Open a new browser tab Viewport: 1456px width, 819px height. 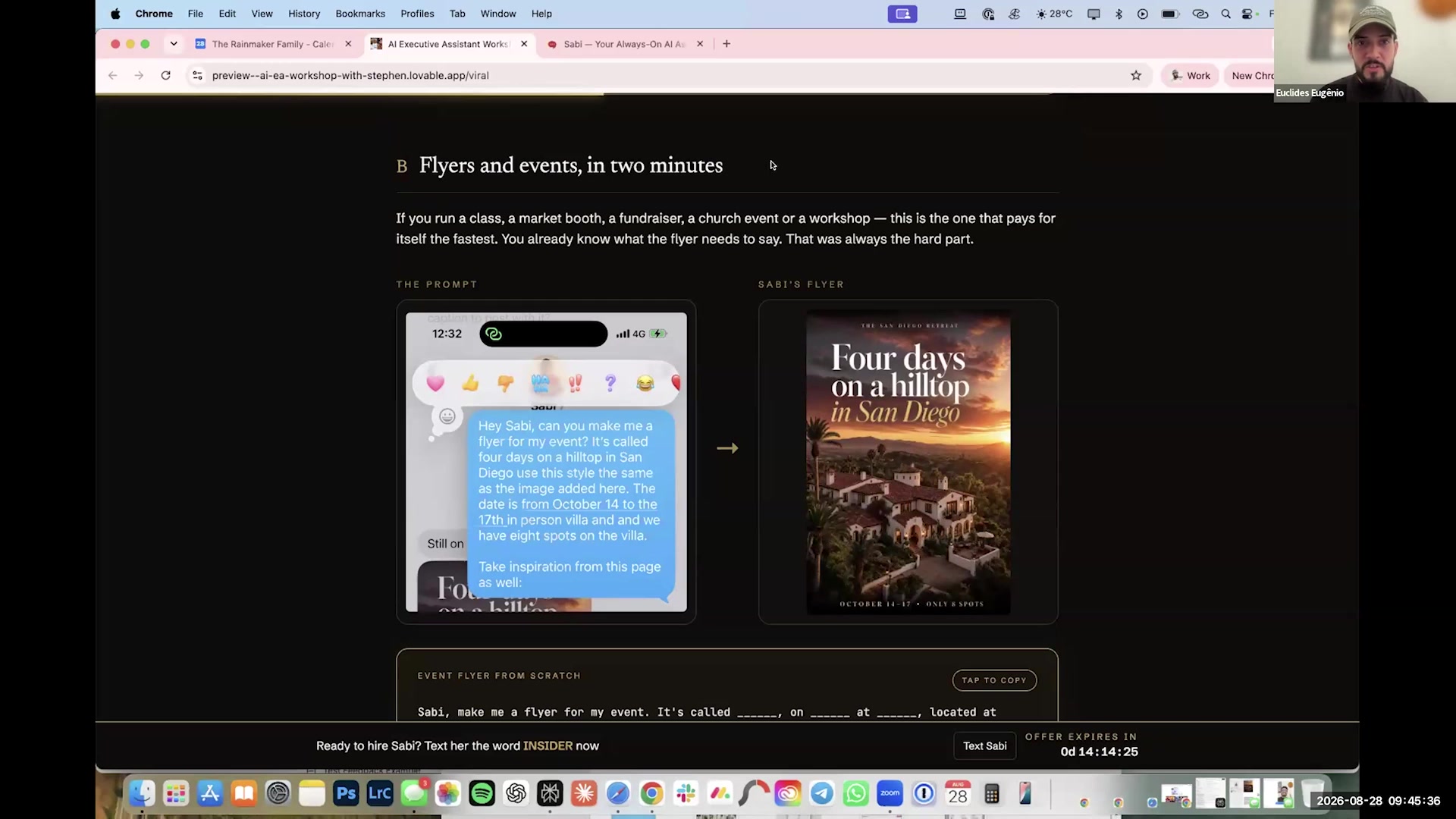click(x=726, y=44)
